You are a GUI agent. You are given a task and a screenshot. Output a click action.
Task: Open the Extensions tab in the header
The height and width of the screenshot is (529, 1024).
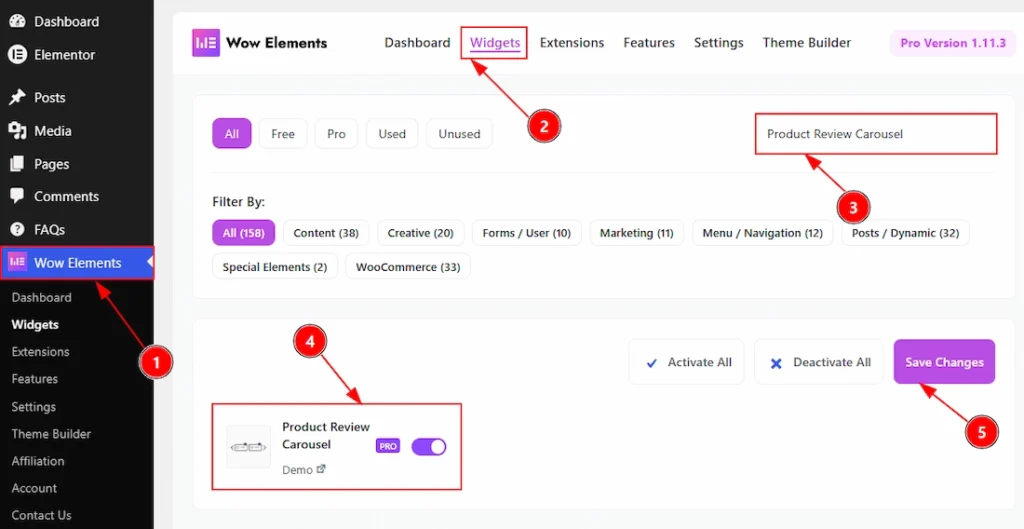pyautogui.click(x=572, y=42)
